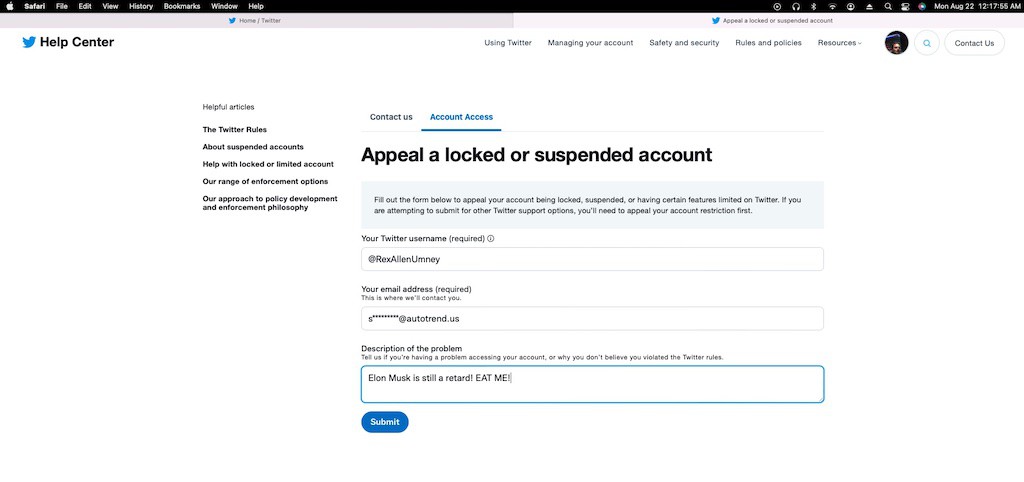Open the Safari History menu
Screen dimensions: 1024x482
point(141,6)
